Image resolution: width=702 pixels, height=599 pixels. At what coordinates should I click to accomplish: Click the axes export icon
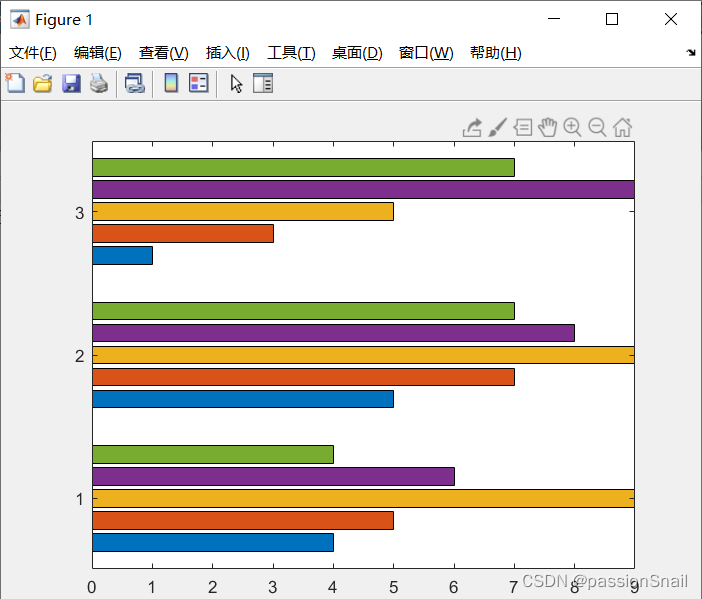click(x=472, y=128)
